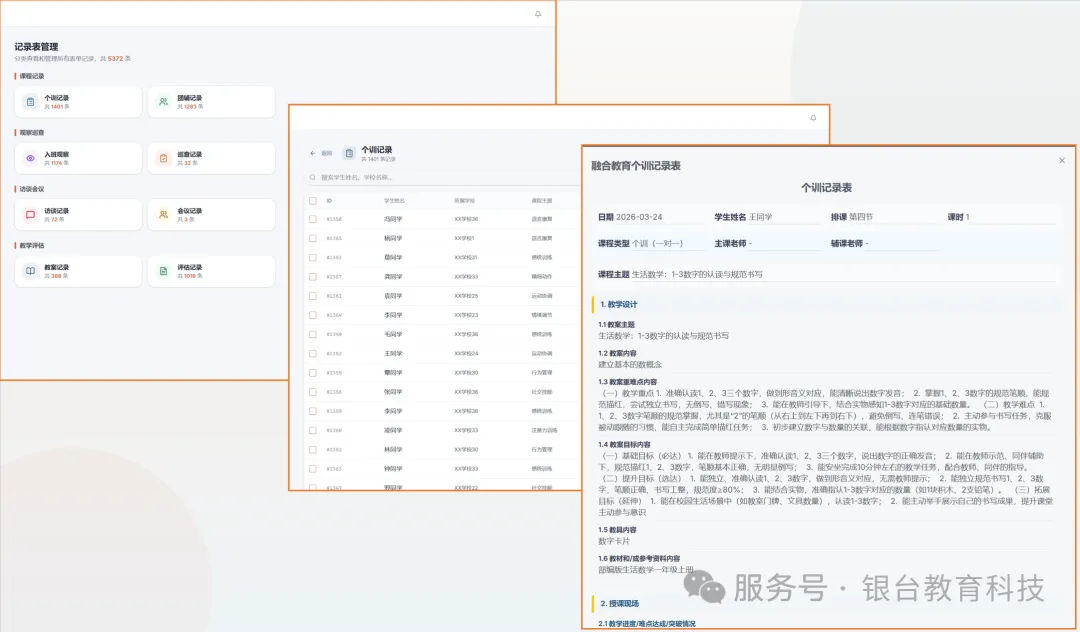
Task: Open the 团辅记录 group icon
Action: point(163,102)
